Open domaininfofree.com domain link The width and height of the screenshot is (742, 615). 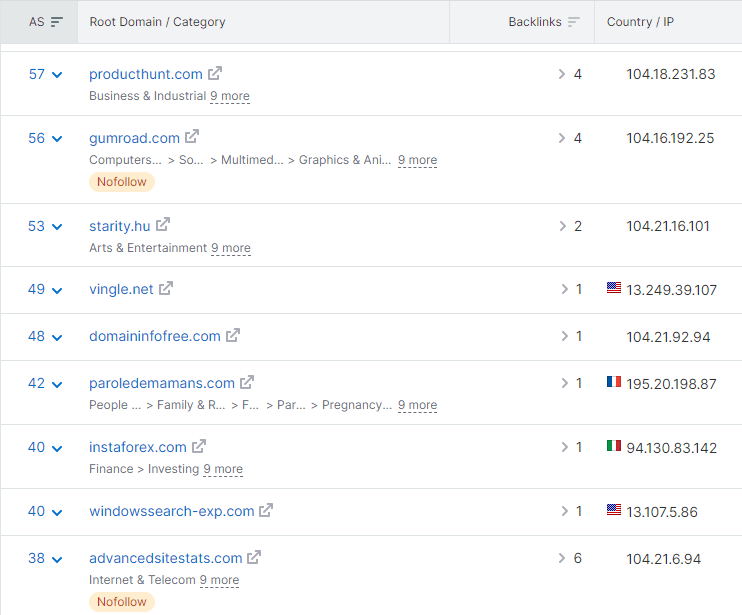[155, 336]
